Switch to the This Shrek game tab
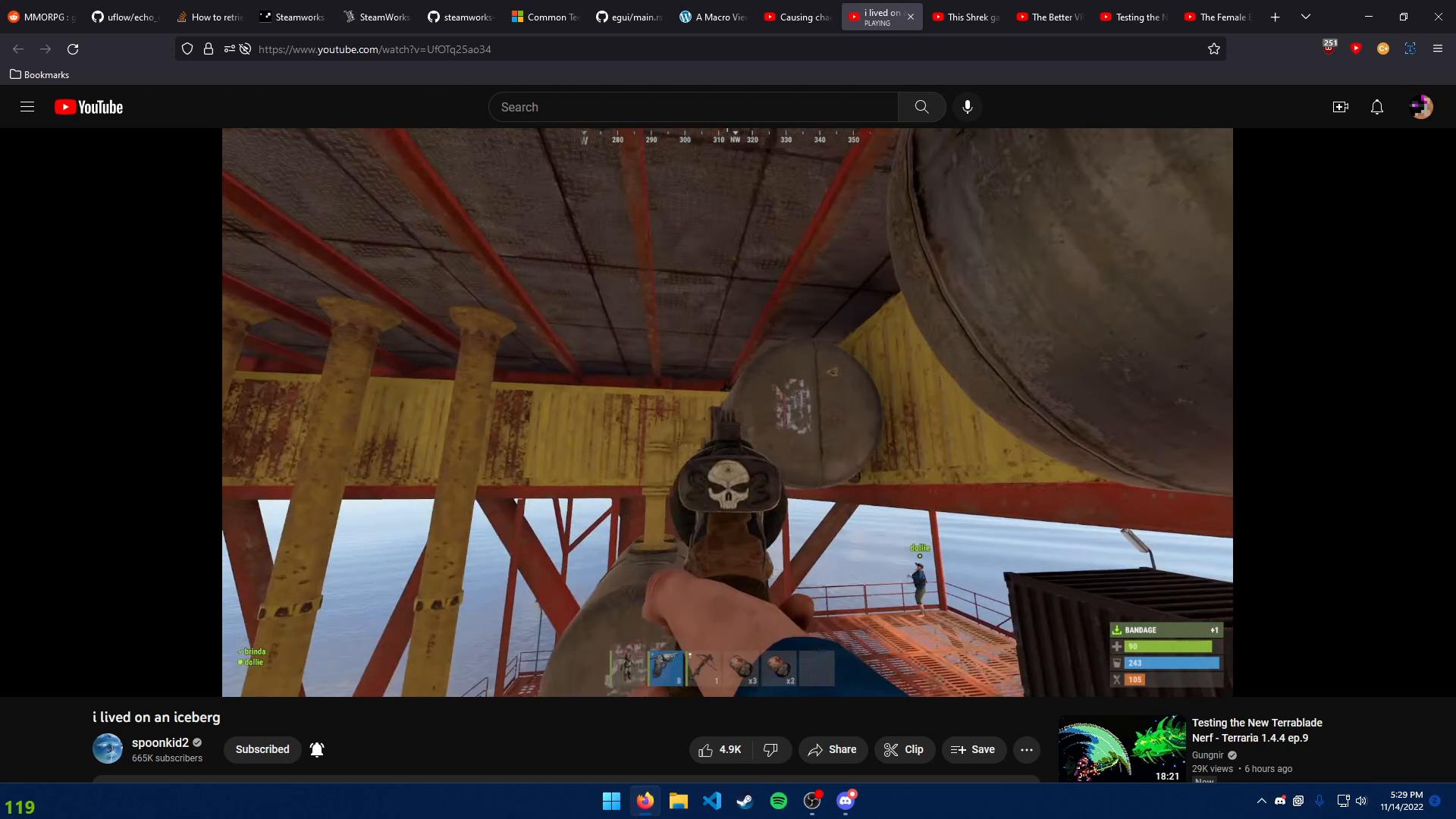 coord(965,17)
